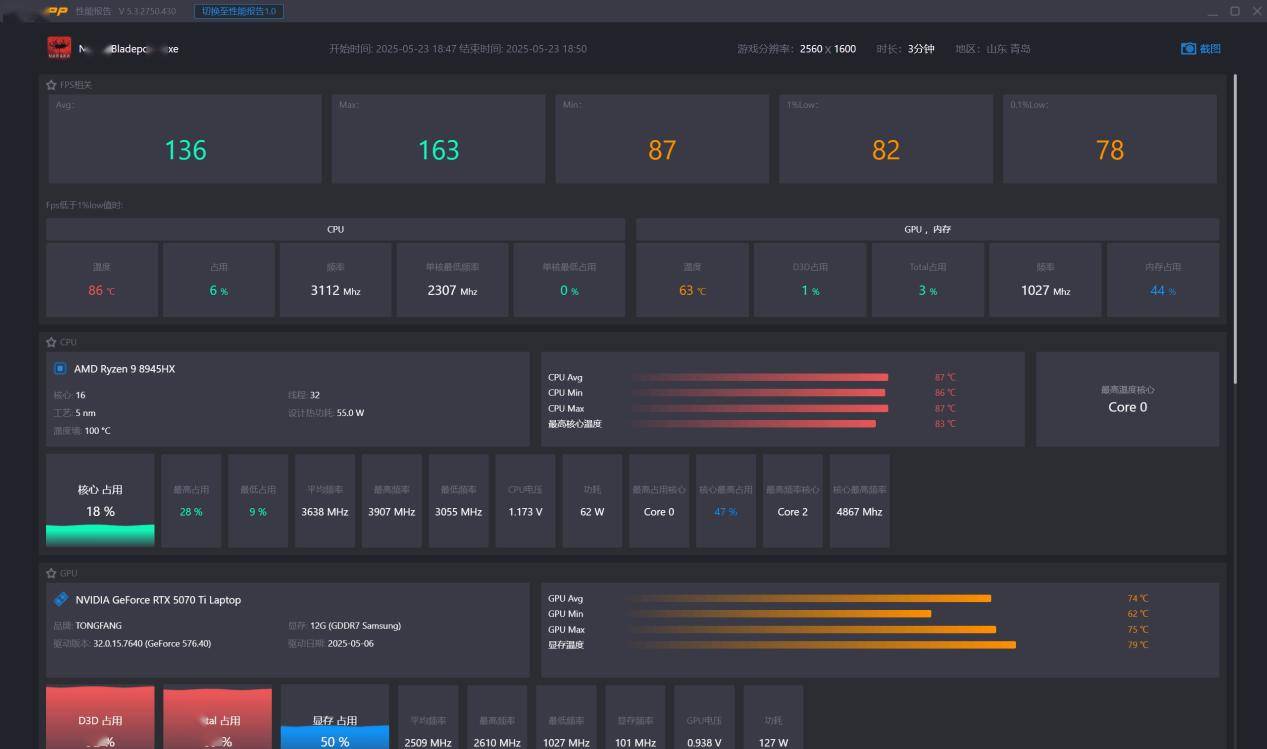Click 切换至性能报告1.0 button
The image size is (1267, 749).
click(238, 11)
